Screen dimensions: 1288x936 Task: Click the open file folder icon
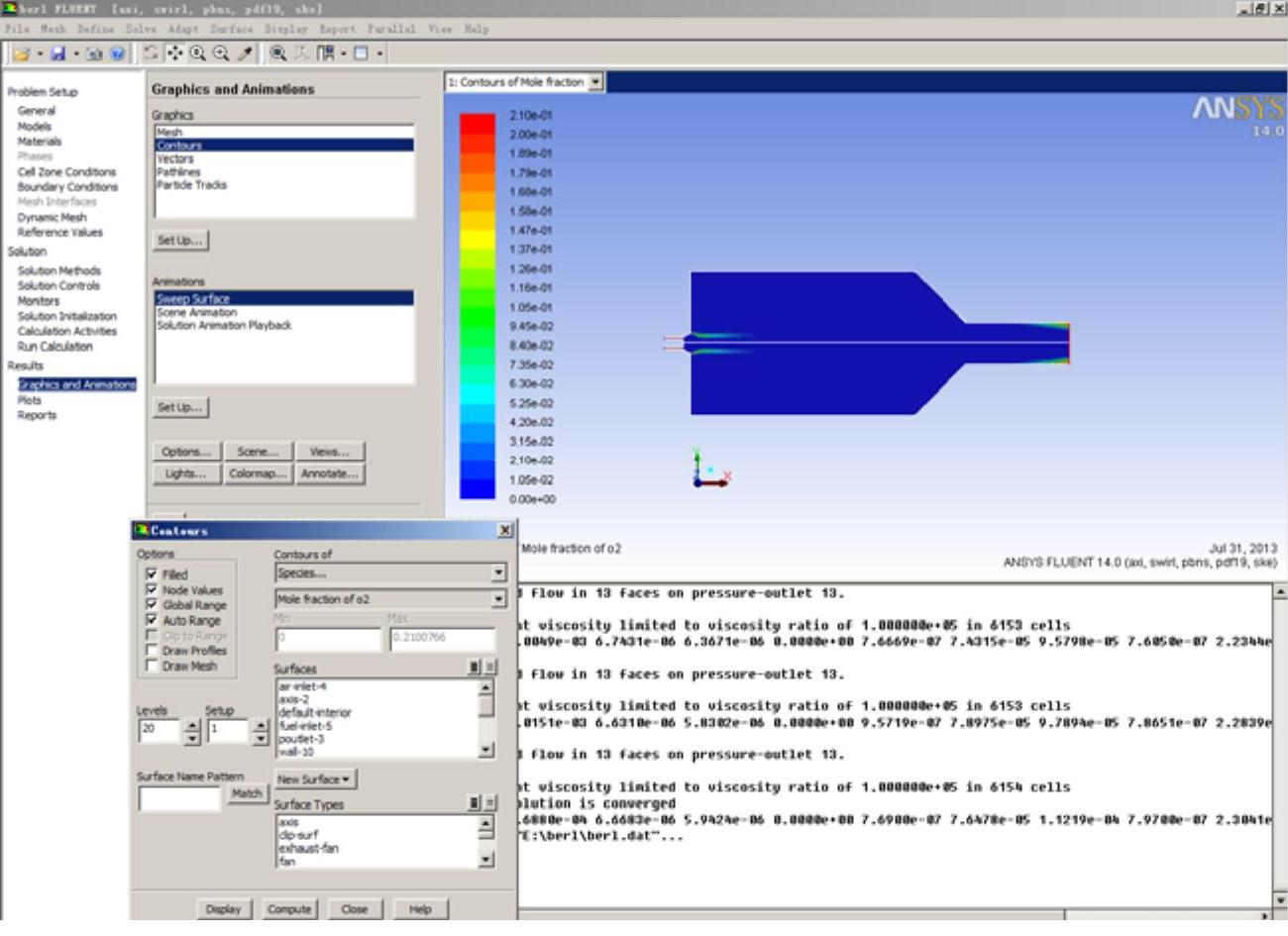point(21,53)
